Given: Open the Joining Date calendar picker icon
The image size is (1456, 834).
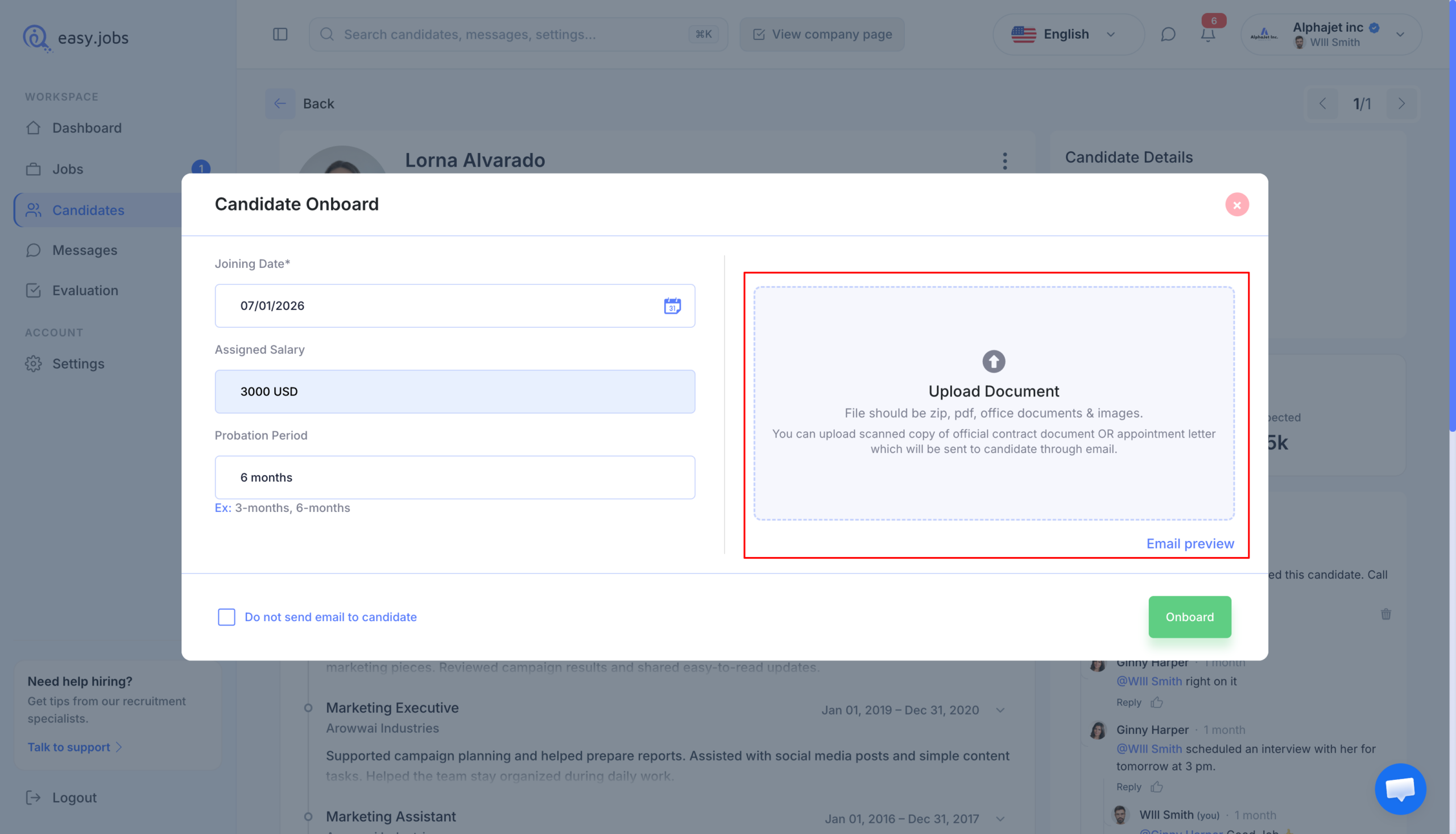Looking at the screenshot, I should click(672, 306).
